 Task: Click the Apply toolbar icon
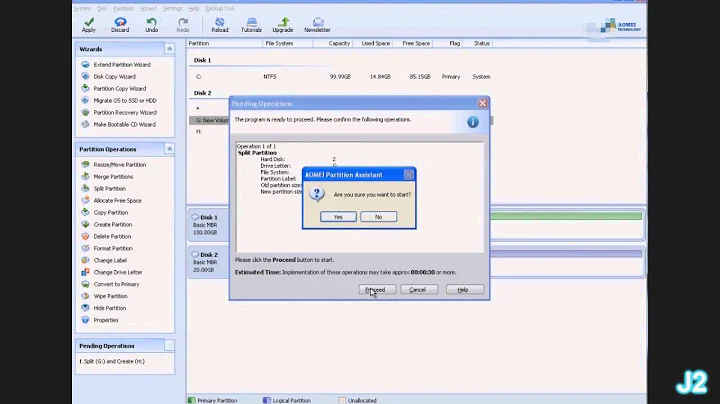coord(89,25)
